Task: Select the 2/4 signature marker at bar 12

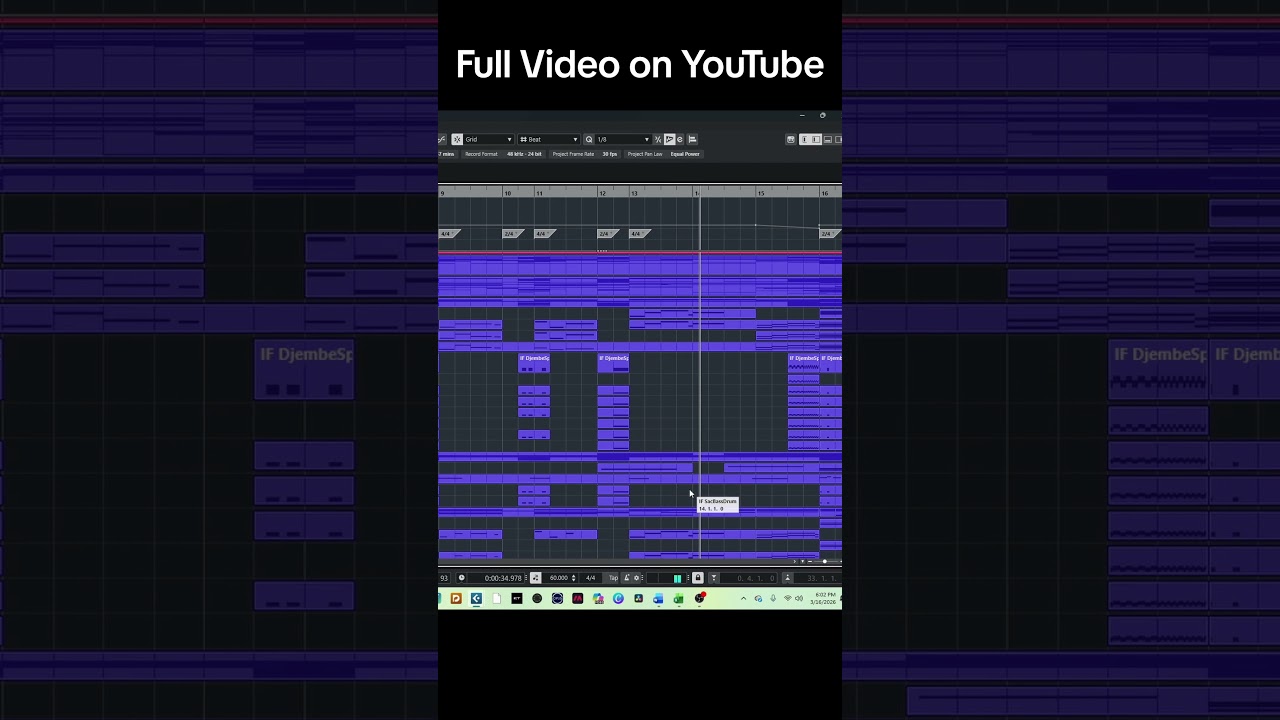Action: tap(607, 234)
